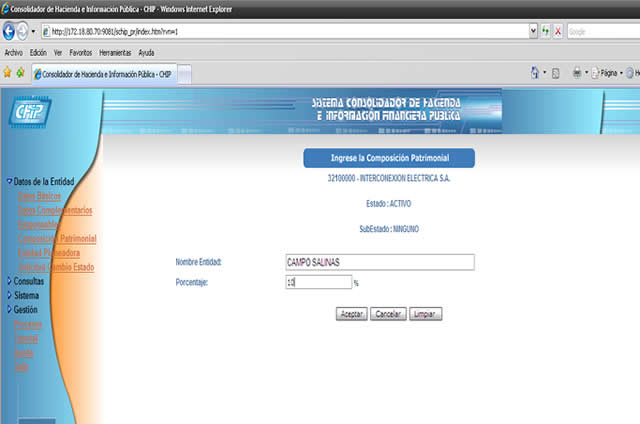Open the Tutorial link
This screenshot has width=640, height=424.
26,339
